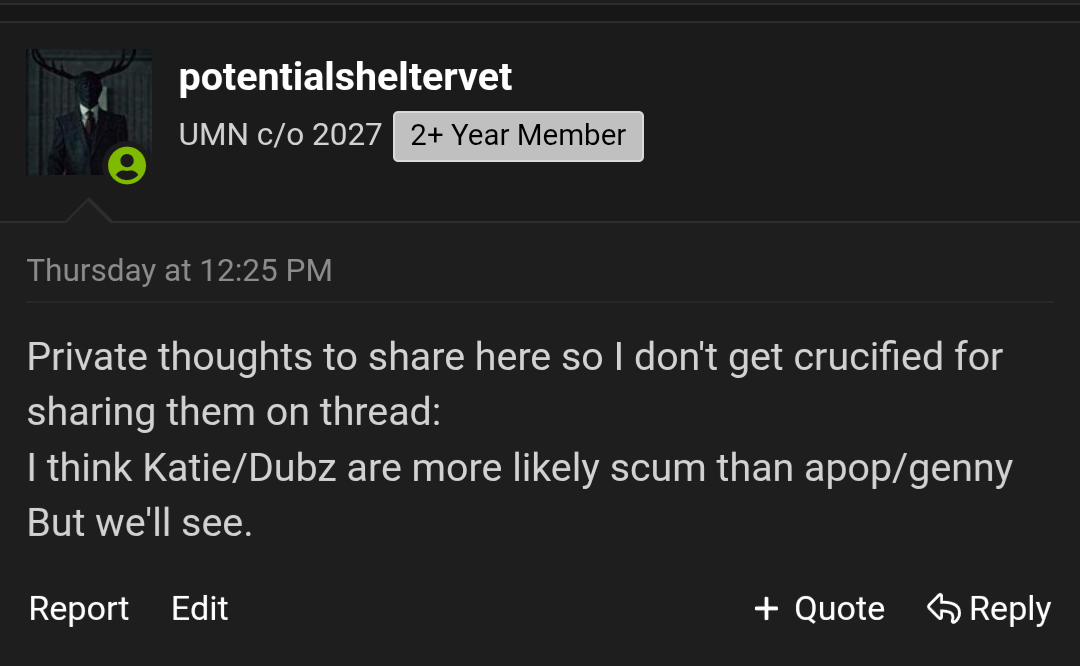The height and width of the screenshot is (666, 1080).
Task: Click the post pointer triangle below avatar
Action: tap(88, 210)
